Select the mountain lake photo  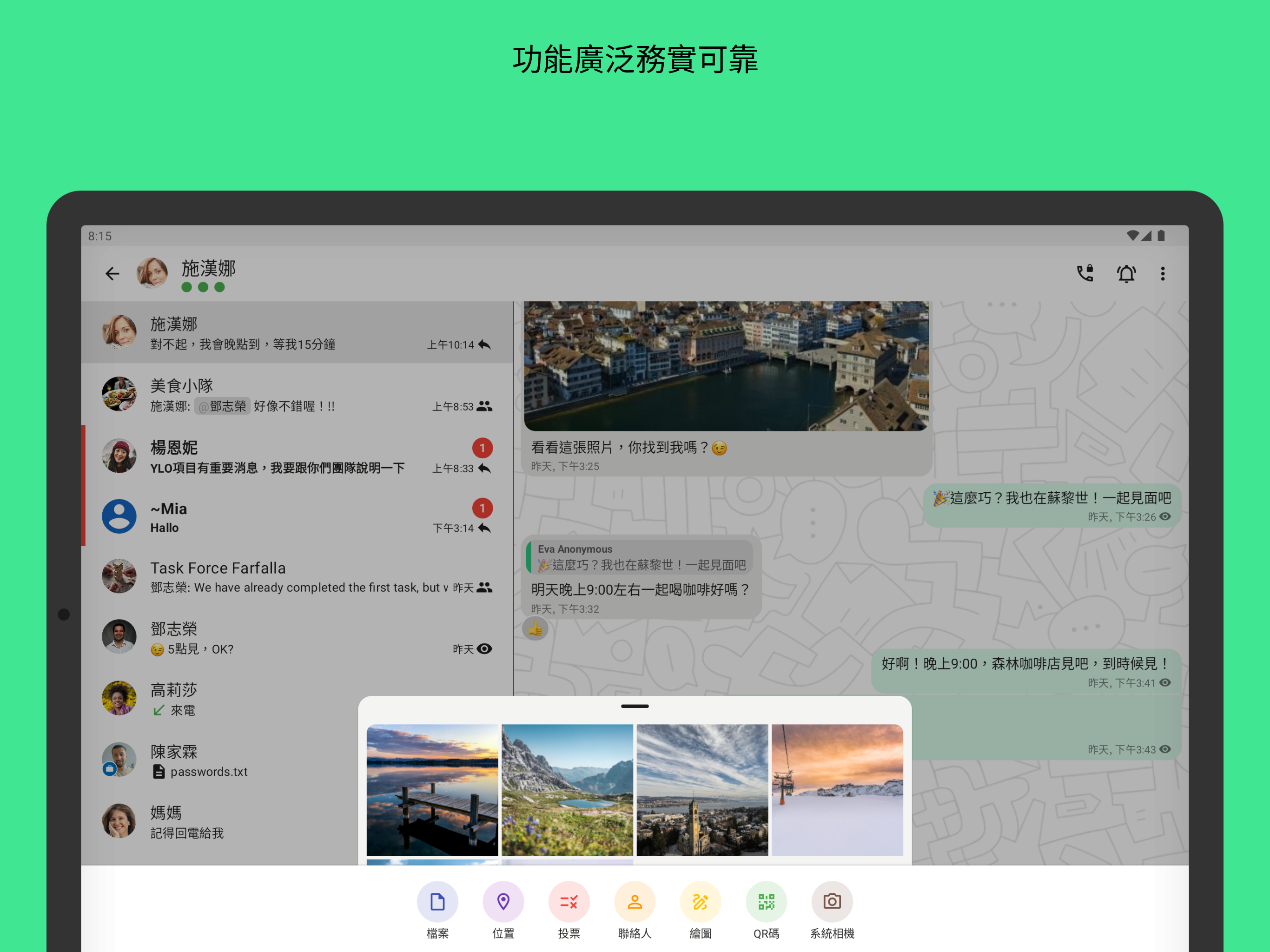point(567,790)
